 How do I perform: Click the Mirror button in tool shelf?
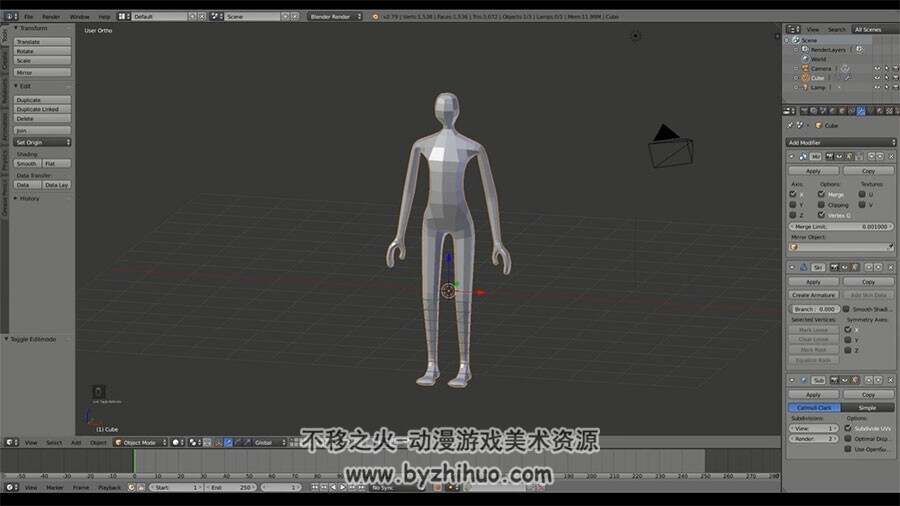click(x=42, y=73)
